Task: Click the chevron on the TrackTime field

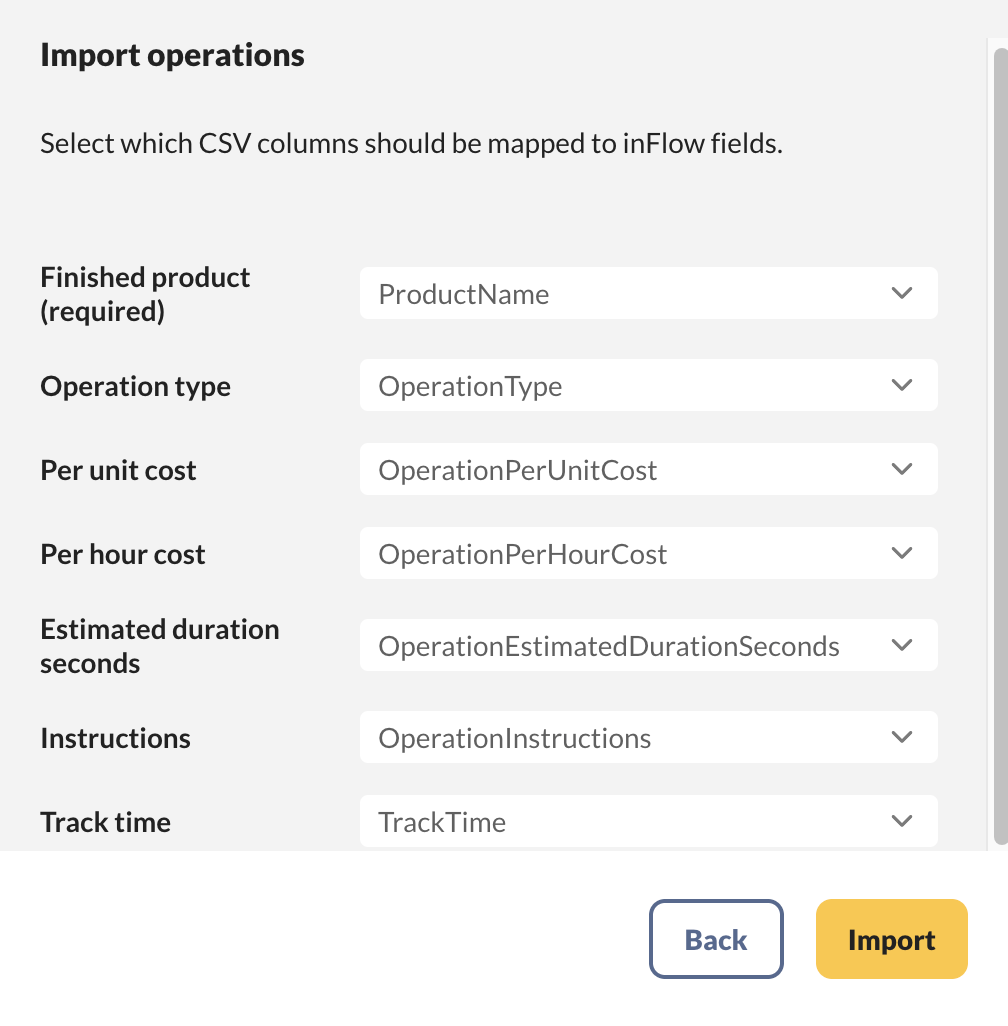Action: coord(901,821)
